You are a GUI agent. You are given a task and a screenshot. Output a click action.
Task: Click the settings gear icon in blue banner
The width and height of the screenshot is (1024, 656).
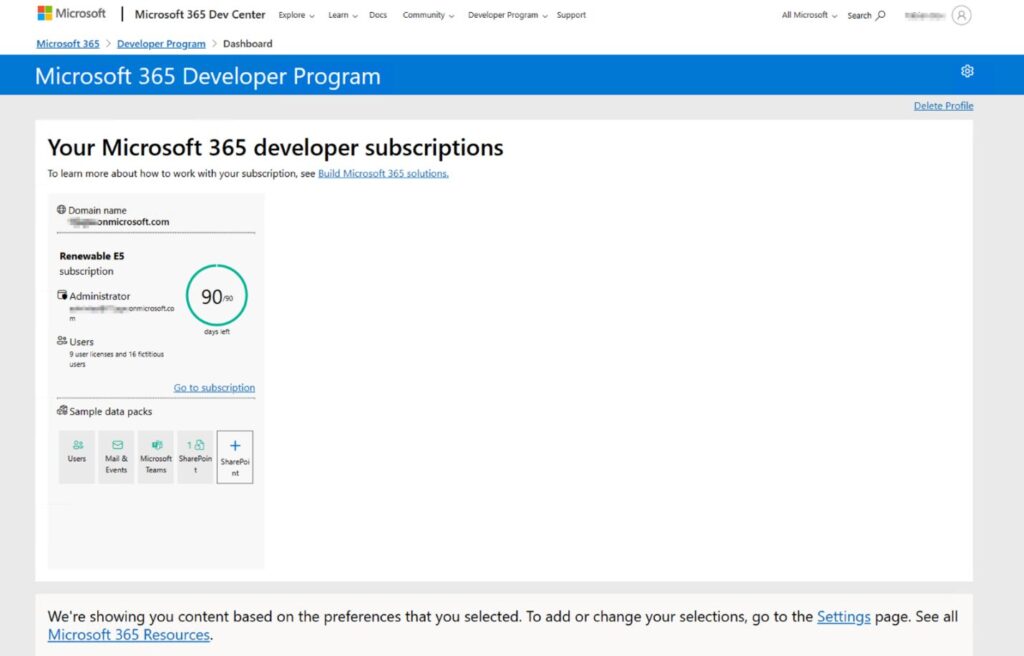pyautogui.click(x=966, y=71)
